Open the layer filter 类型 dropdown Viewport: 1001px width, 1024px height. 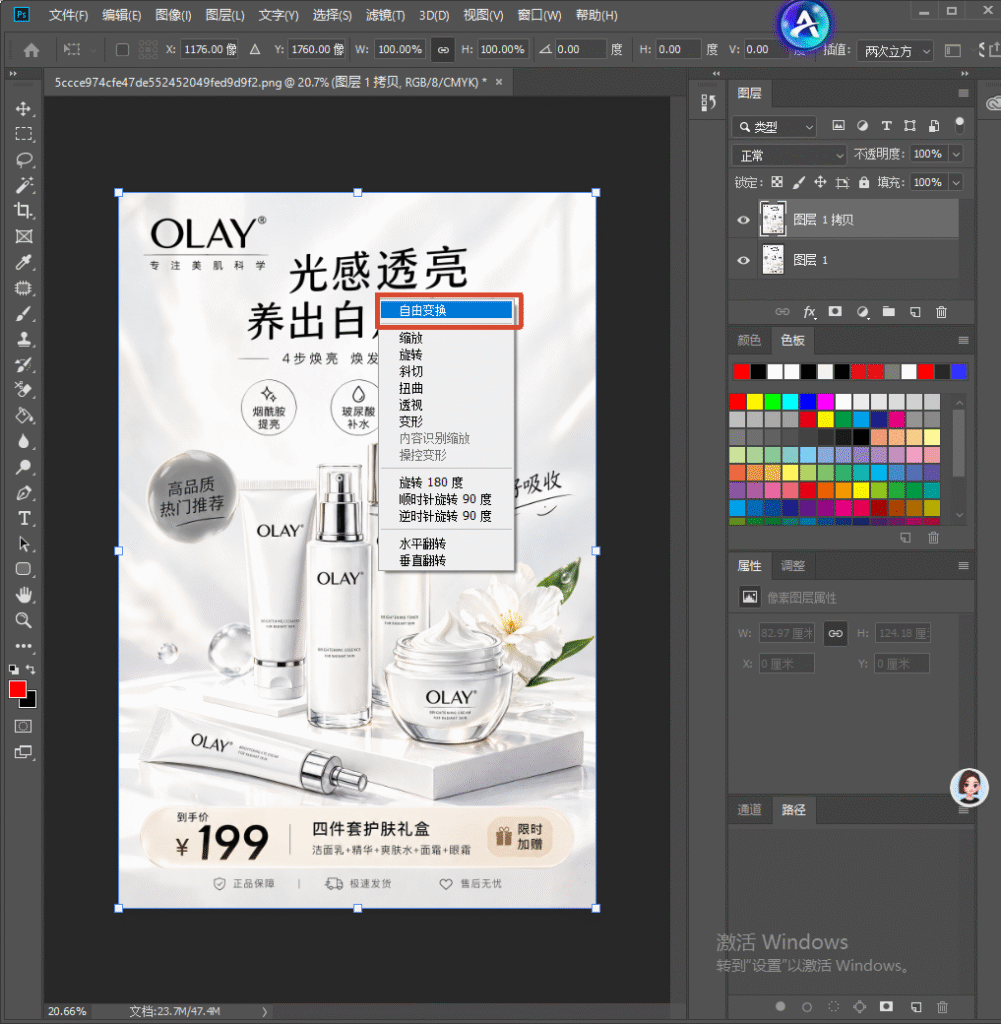774,127
